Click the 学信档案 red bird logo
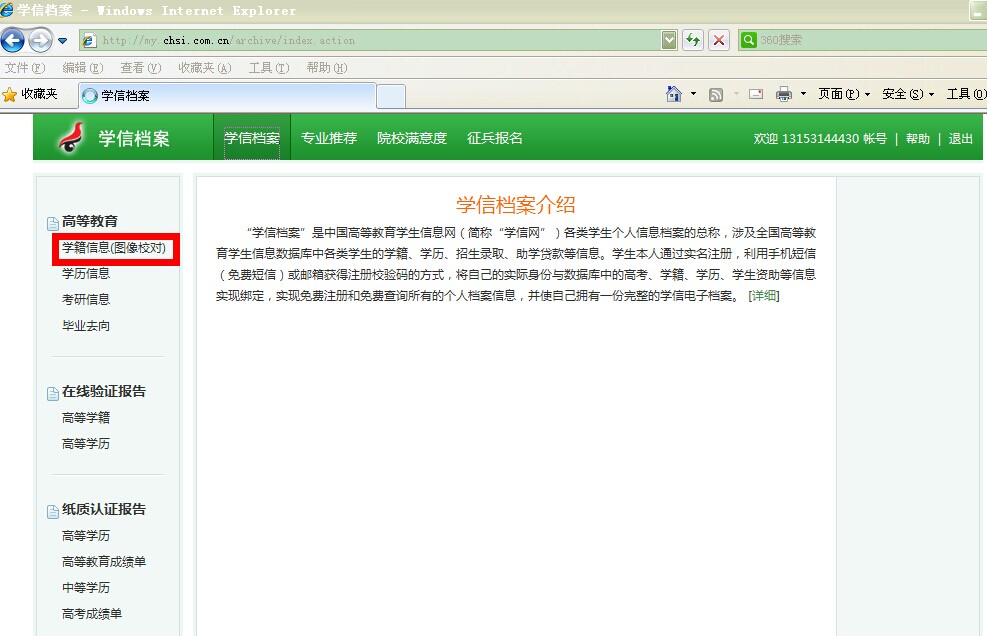 [72, 137]
